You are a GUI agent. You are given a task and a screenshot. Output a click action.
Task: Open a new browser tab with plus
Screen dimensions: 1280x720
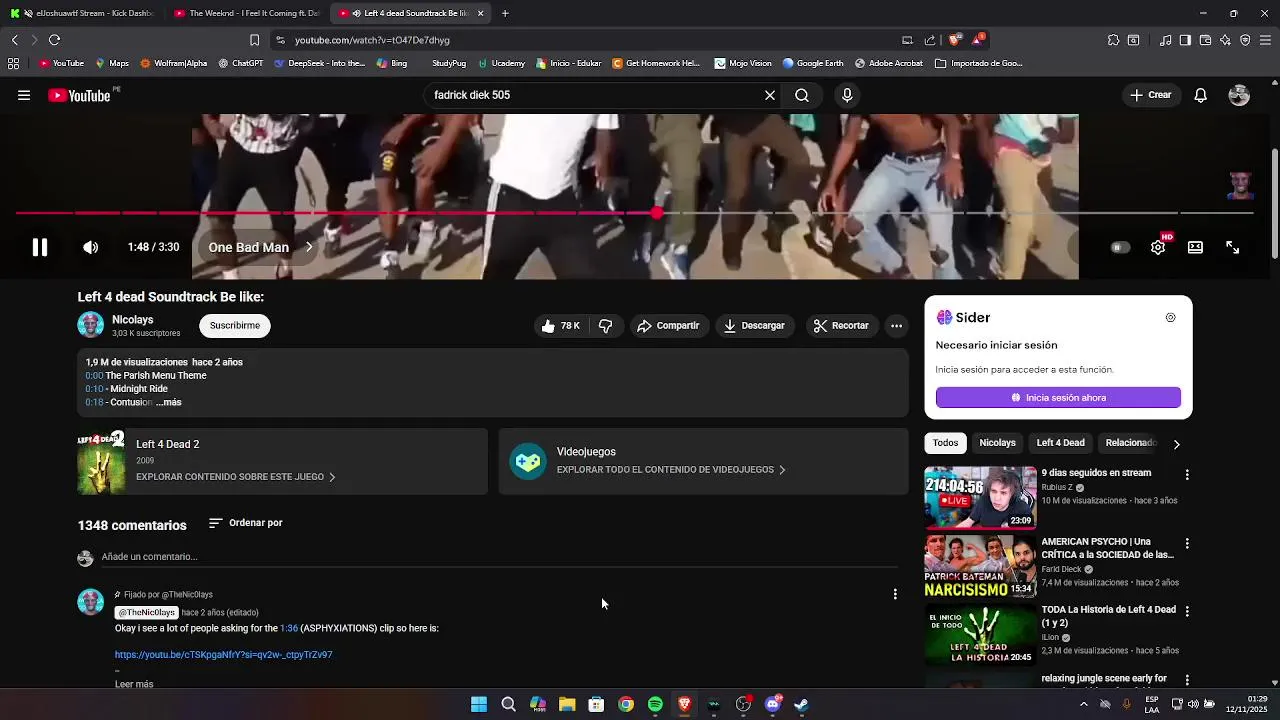[x=505, y=13]
